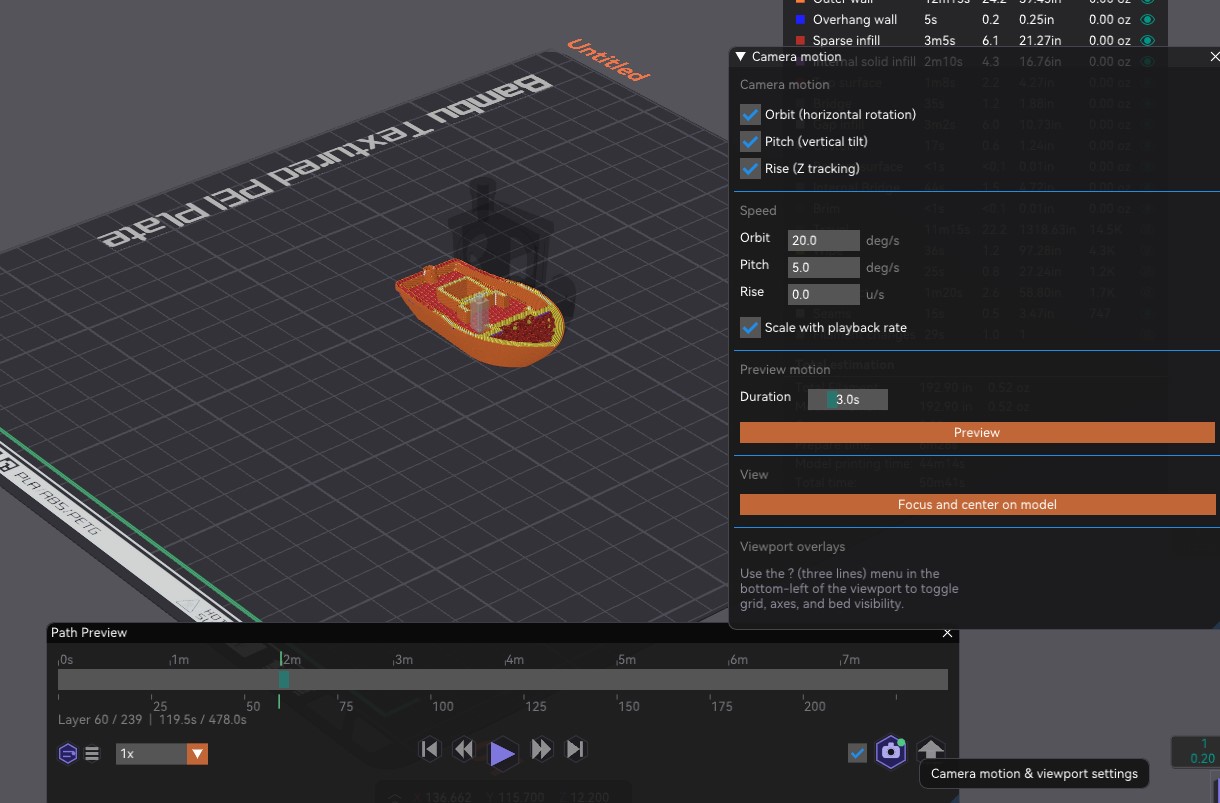Image resolution: width=1220 pixels, height=803 pixels.
Task: Disable Scale with playback rate
Action: pyautogui.click(x=750, y=327)
